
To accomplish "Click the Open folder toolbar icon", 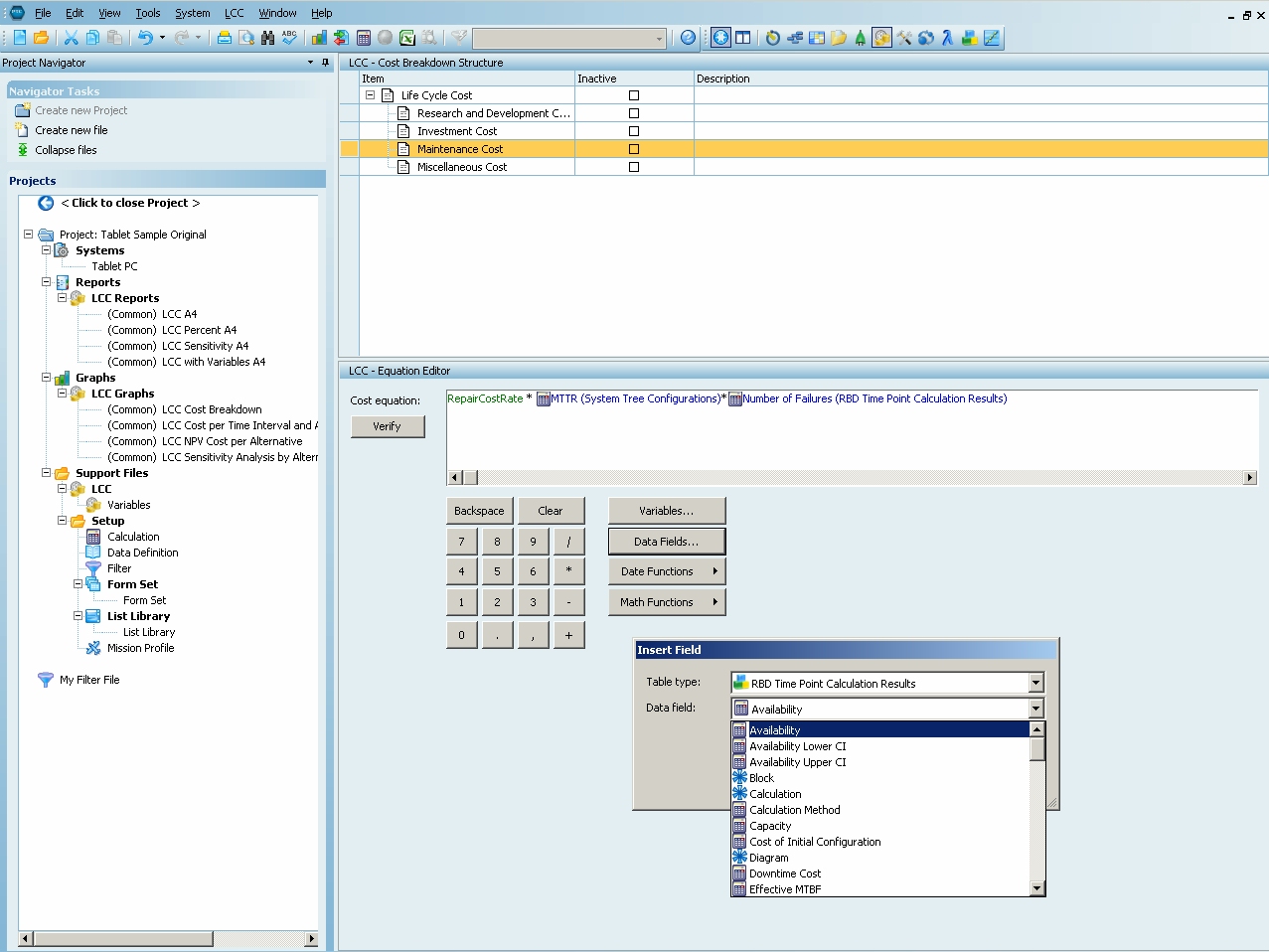I will (x=41, y=38).
